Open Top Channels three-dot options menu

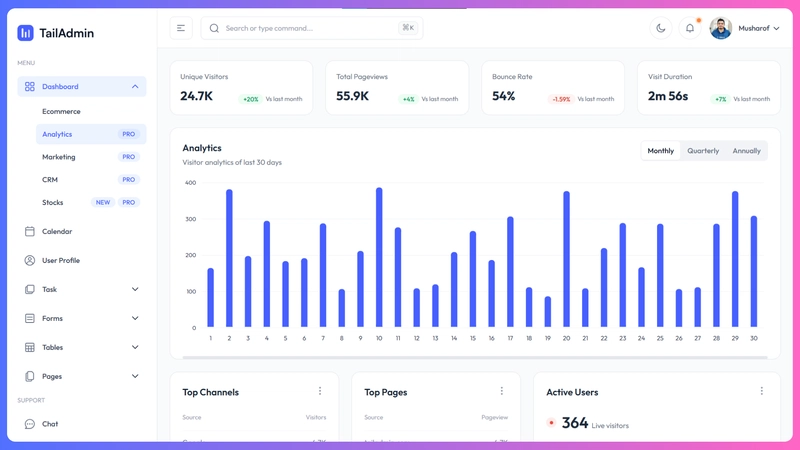(320, 391)
